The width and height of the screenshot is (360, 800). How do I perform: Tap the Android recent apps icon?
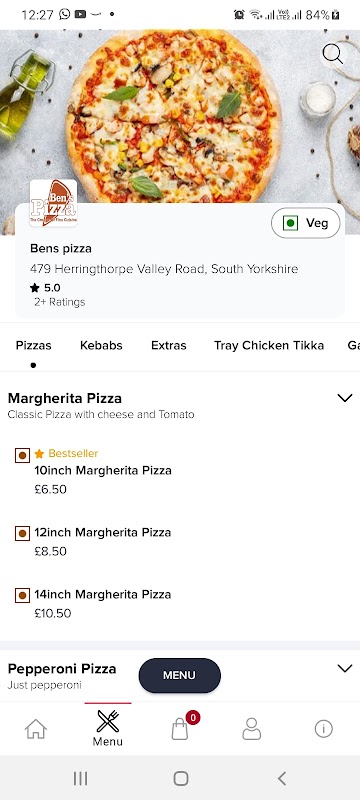(x=81, y=778)
